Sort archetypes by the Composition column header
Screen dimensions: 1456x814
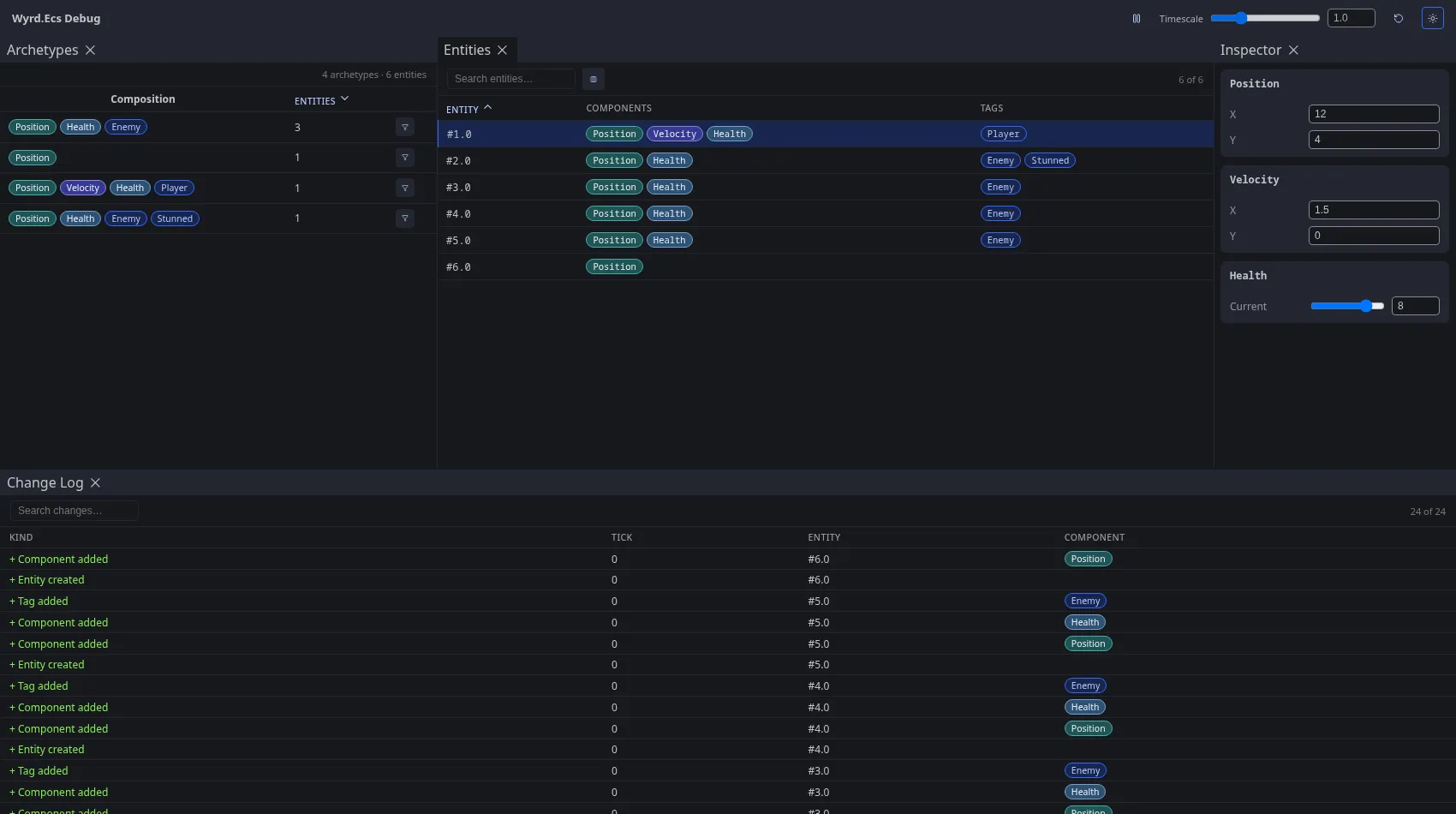point(143,99)
